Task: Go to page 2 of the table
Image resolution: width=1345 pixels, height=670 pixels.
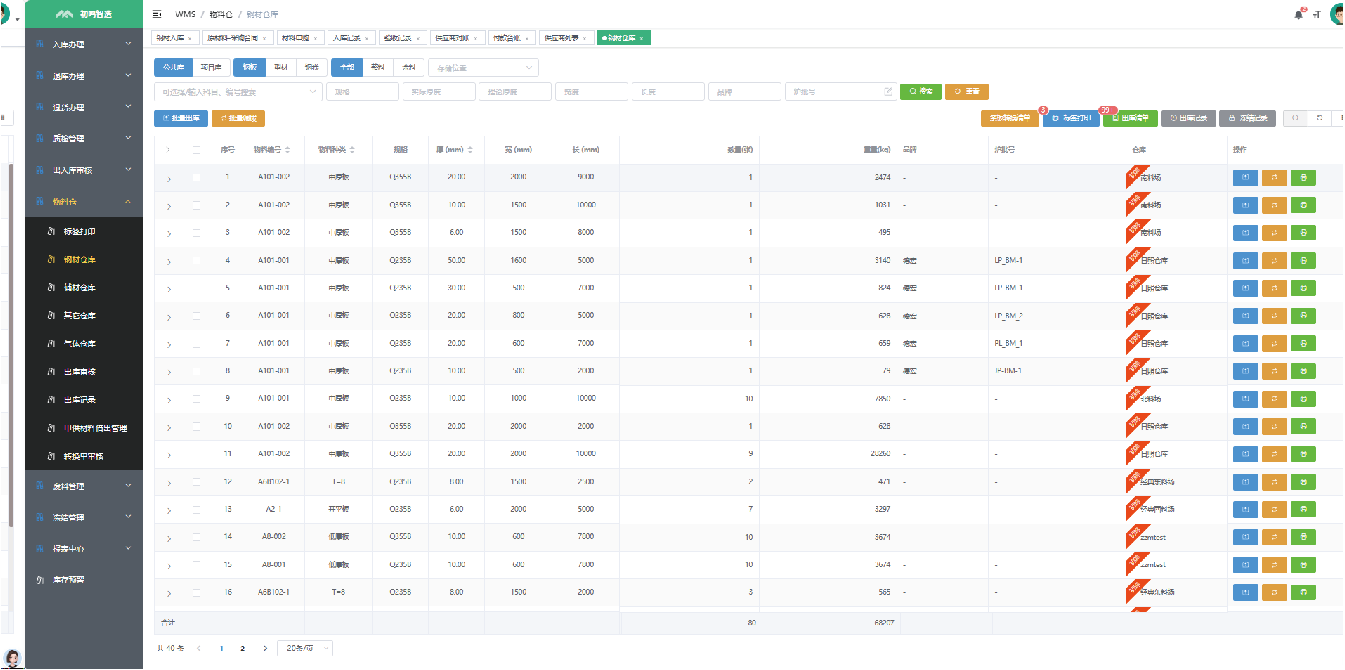Action: point(242,648)
